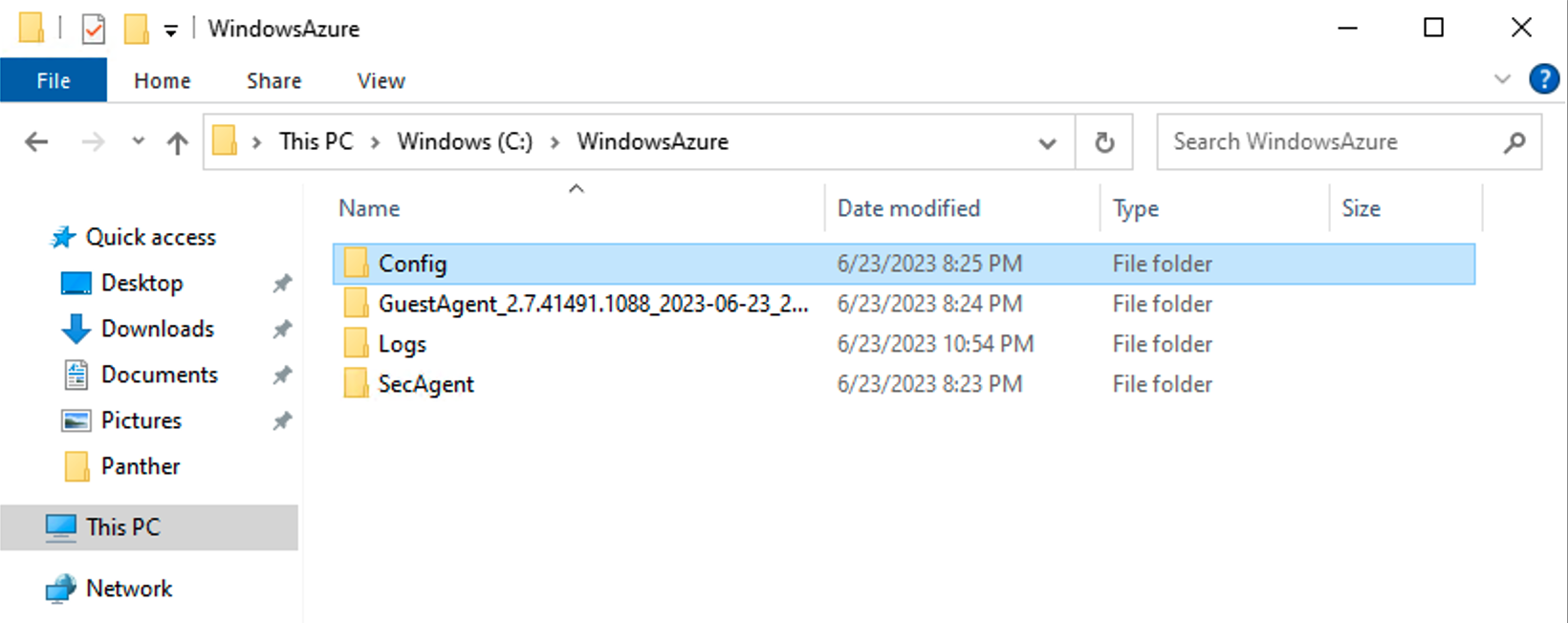This screenshot has height=623, width=1568.
Task: Unpin the Downloads shortcut
Action: [x=282, y=329]
